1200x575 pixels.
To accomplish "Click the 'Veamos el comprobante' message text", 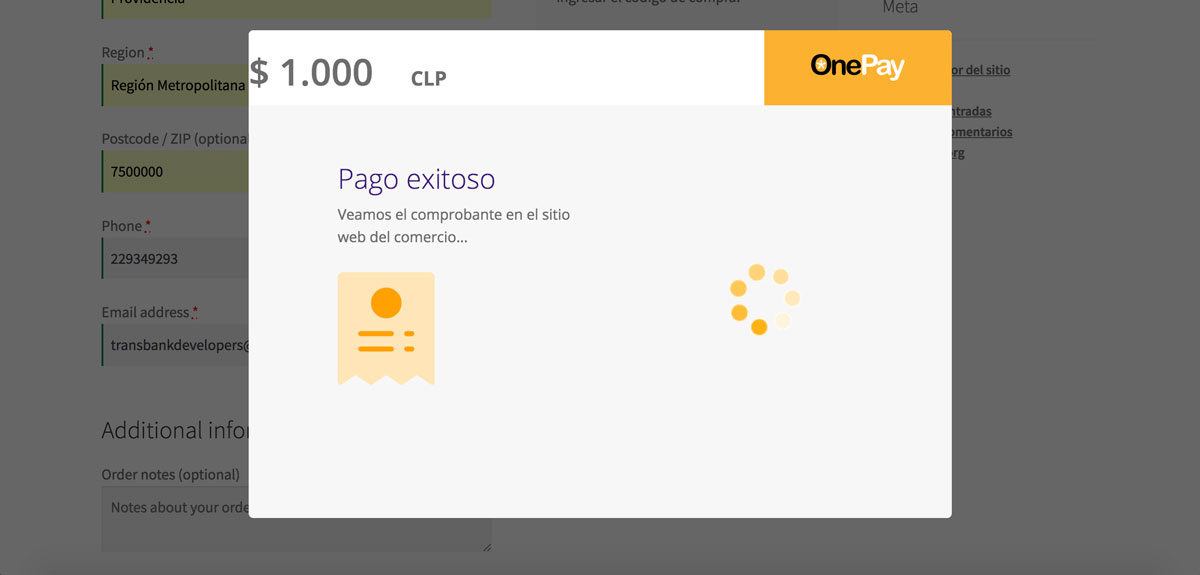I will click(x=454, y=226).
